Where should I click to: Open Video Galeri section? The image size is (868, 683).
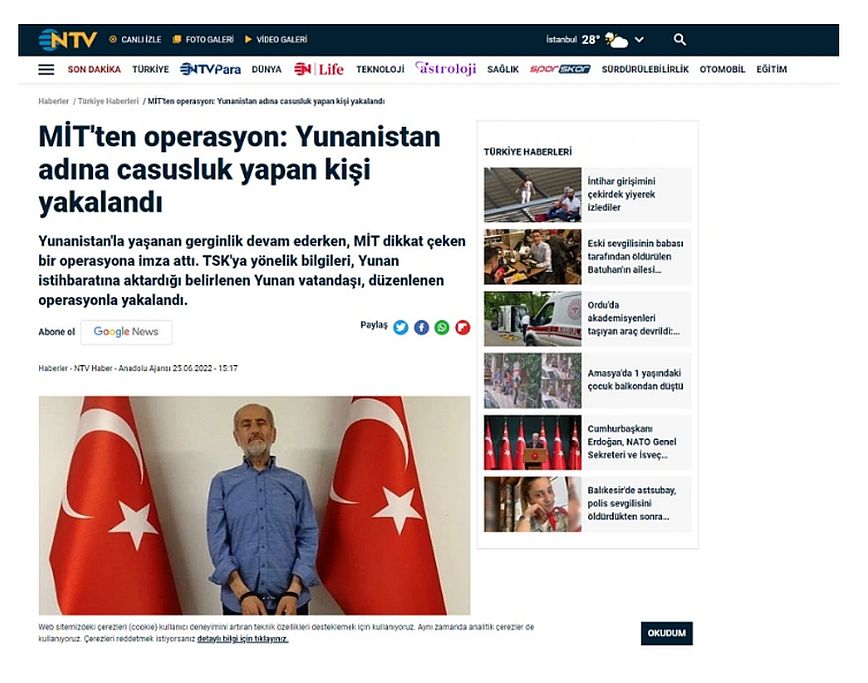point(276,39)
